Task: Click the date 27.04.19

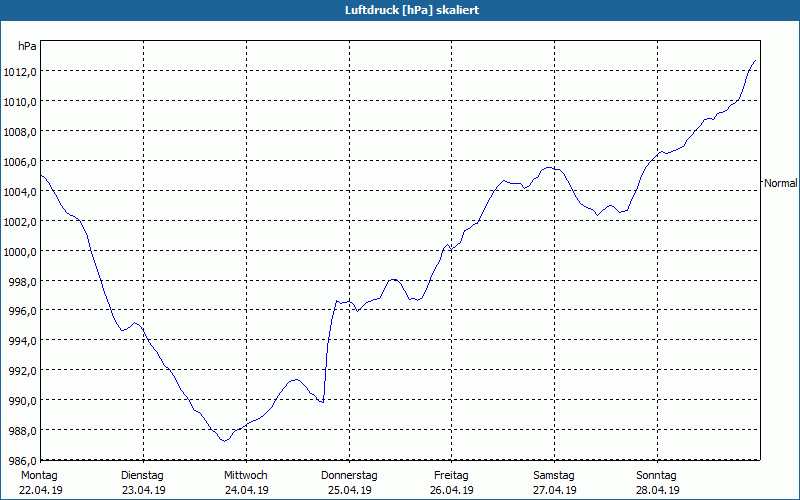Action: point(555,490)
